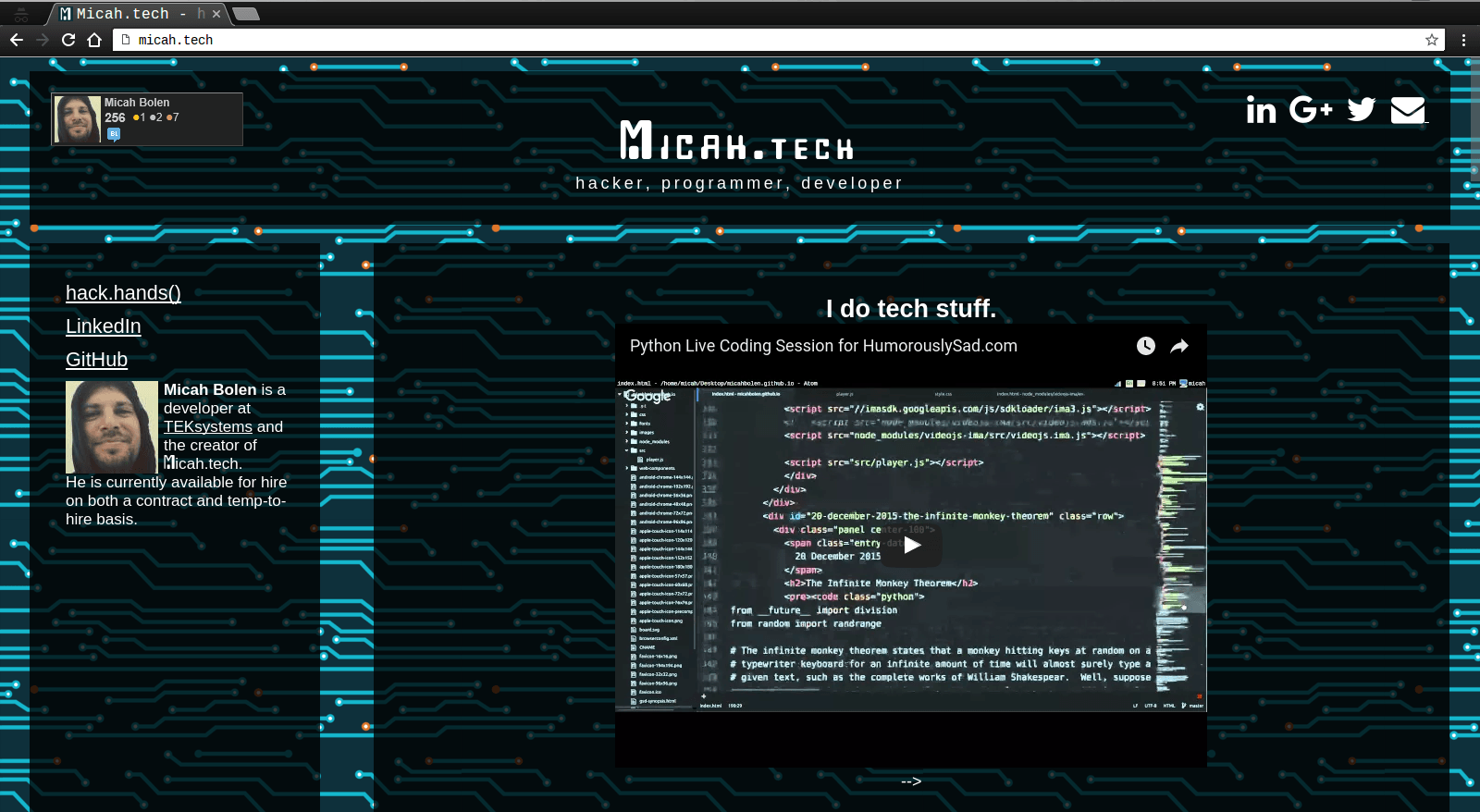The image size is (1480, 812).
Task: Click the email envelope icon
Action: 1408,110
